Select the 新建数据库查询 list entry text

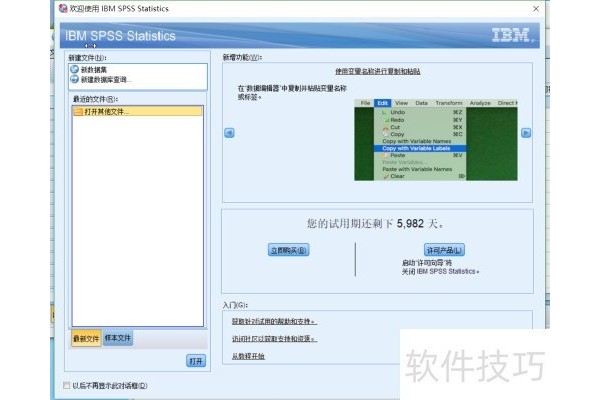[x=106, y=80]
